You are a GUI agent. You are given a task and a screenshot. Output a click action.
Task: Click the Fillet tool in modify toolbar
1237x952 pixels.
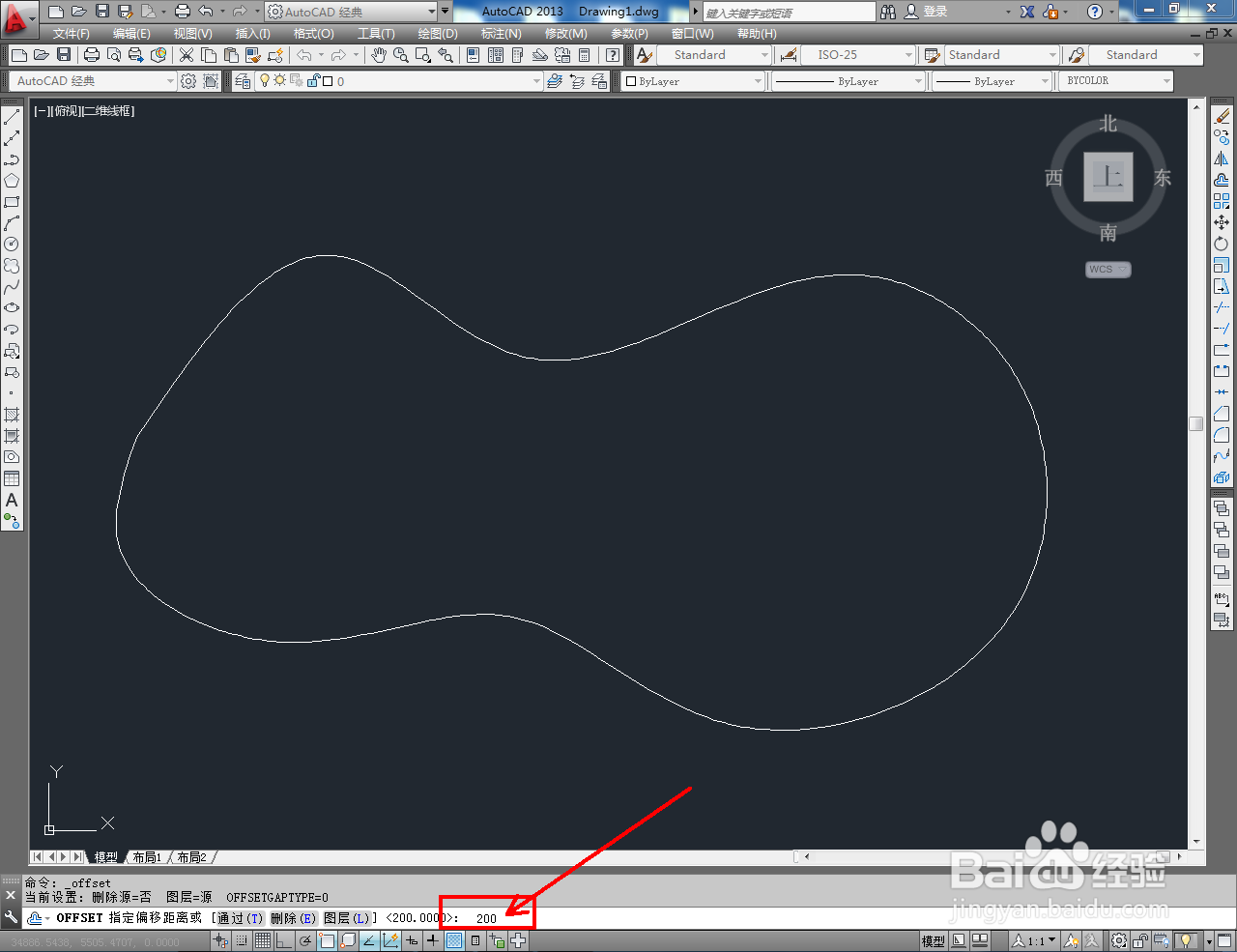pos(1222,435)
